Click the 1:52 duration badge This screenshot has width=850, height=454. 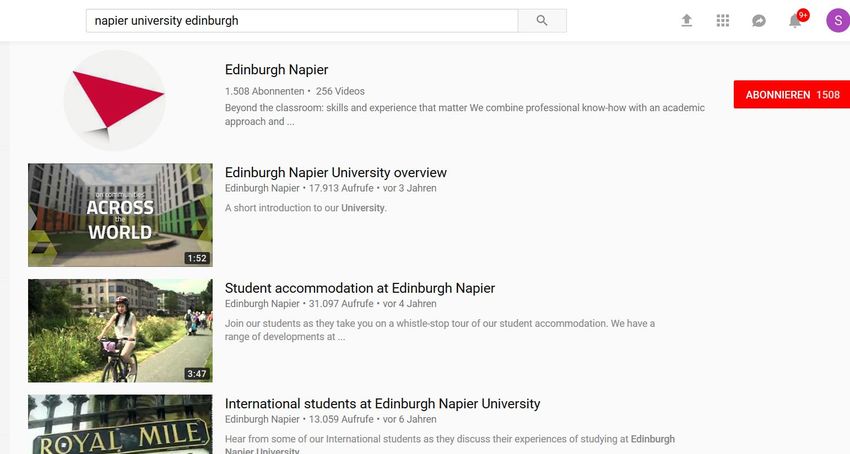click(197, 258)
